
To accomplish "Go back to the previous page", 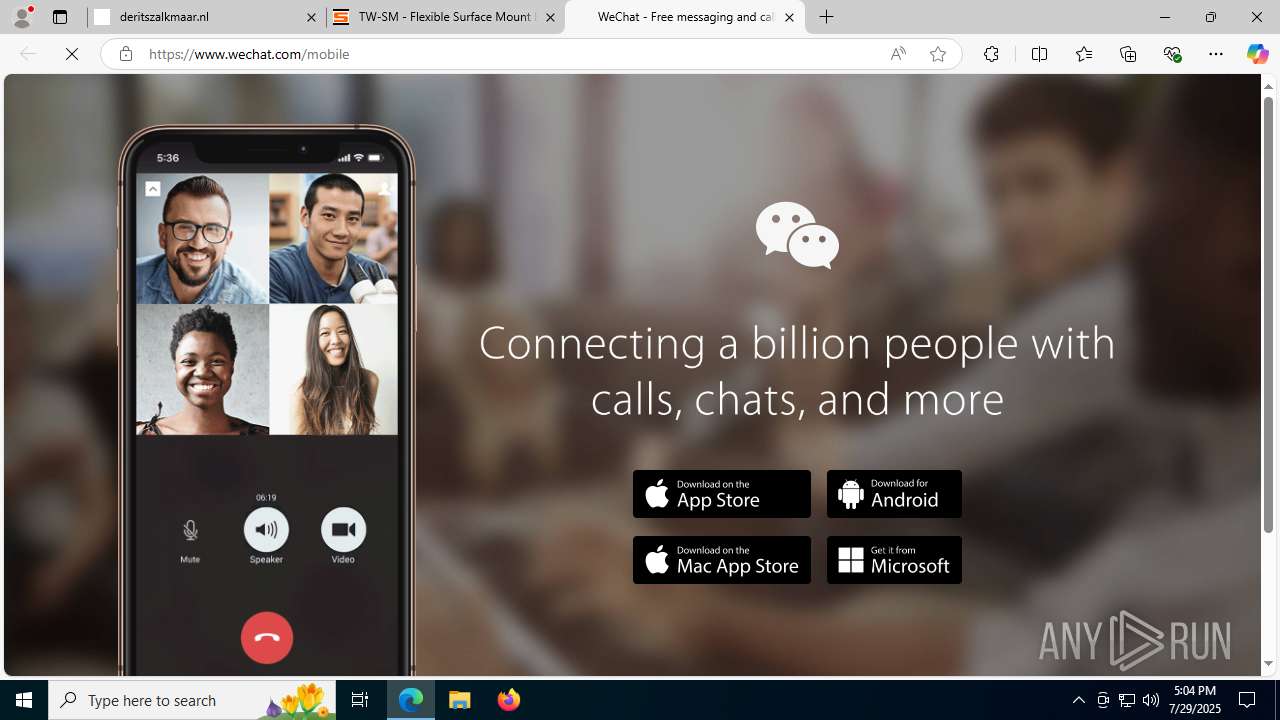I will pos(27,54).
